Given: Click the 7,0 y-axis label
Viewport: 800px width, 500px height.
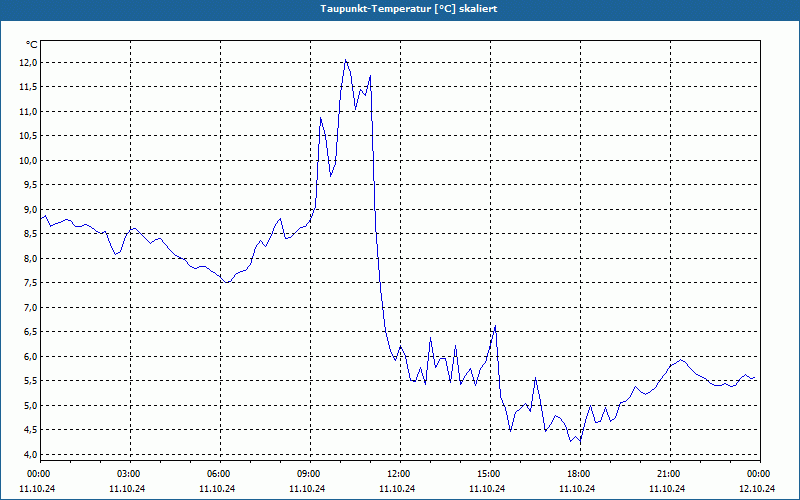Looking at the screenshot, I should [30, 307].
